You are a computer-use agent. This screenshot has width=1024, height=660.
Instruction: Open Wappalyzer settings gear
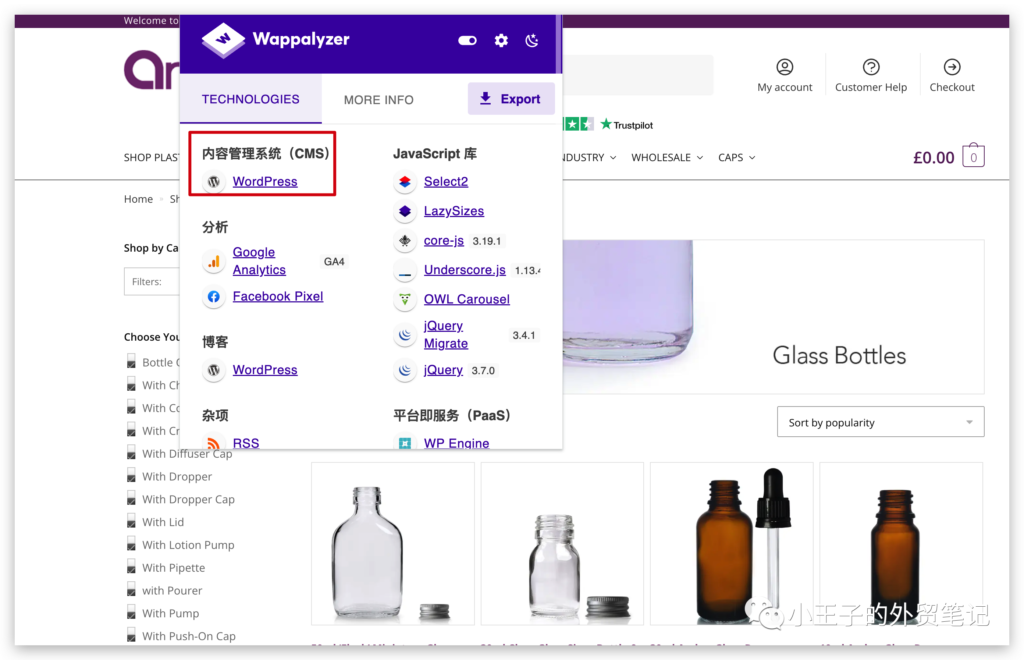click(501, 40)
